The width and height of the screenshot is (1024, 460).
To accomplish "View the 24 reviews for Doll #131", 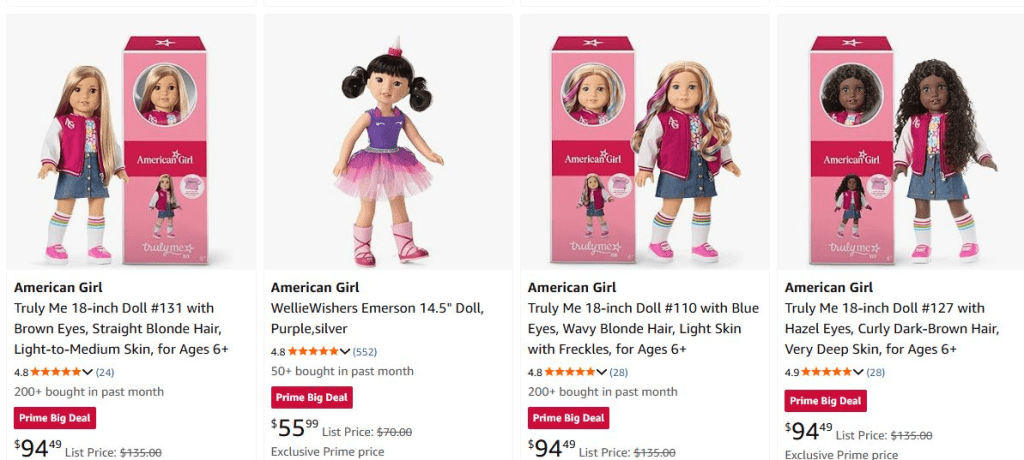I will coord(105,372).
